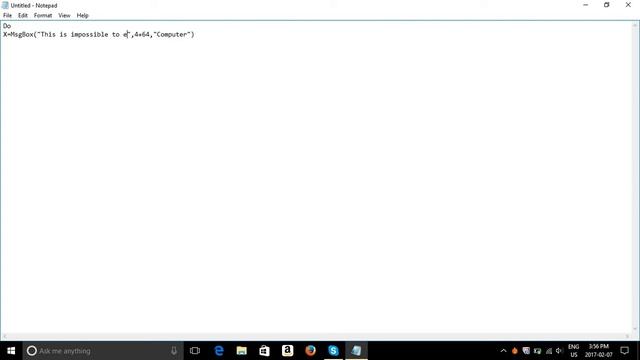Open the network signal tray icon
640x360 pixels.
549,351
